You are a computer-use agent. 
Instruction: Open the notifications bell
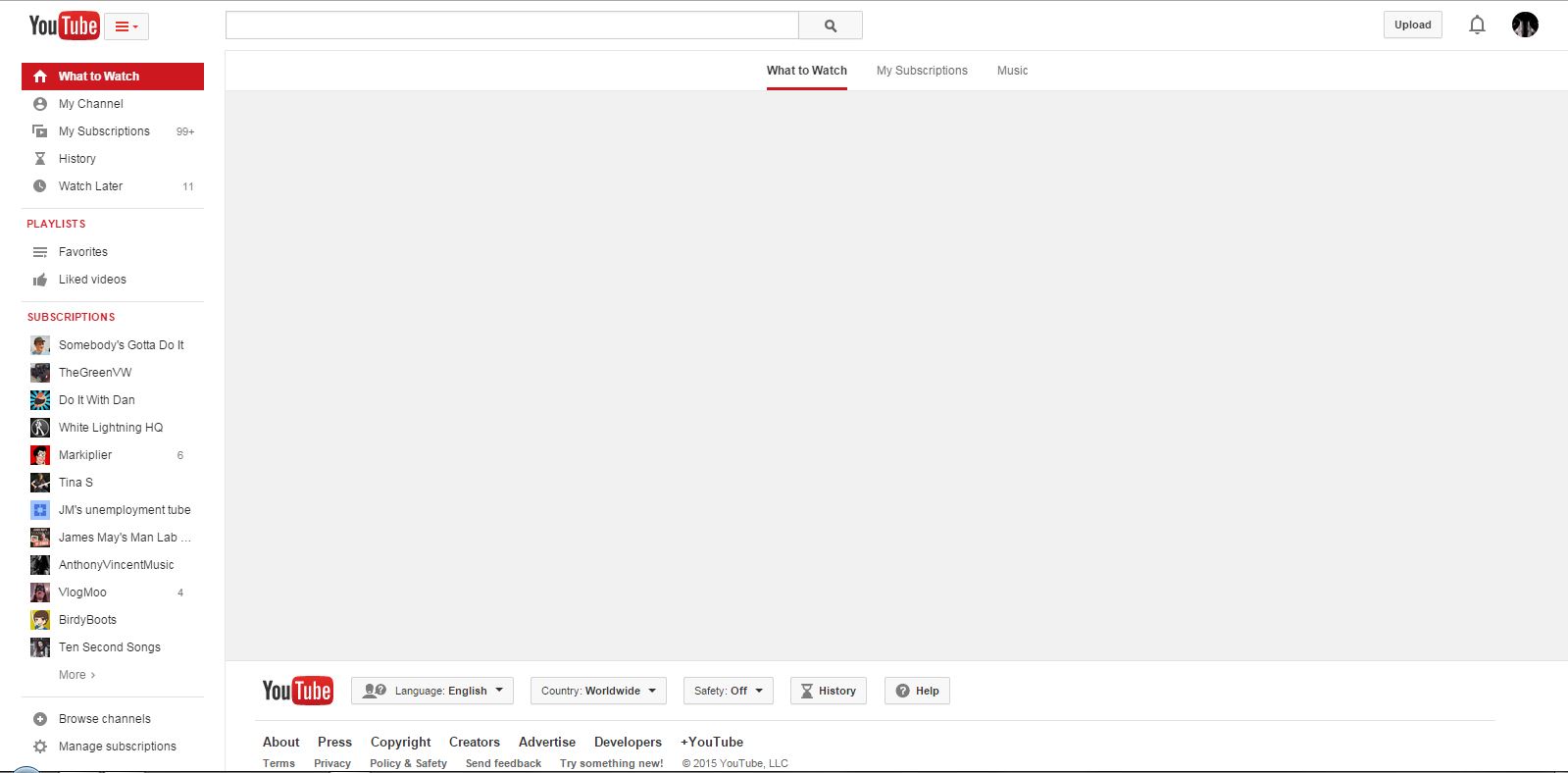point(1477,25)
